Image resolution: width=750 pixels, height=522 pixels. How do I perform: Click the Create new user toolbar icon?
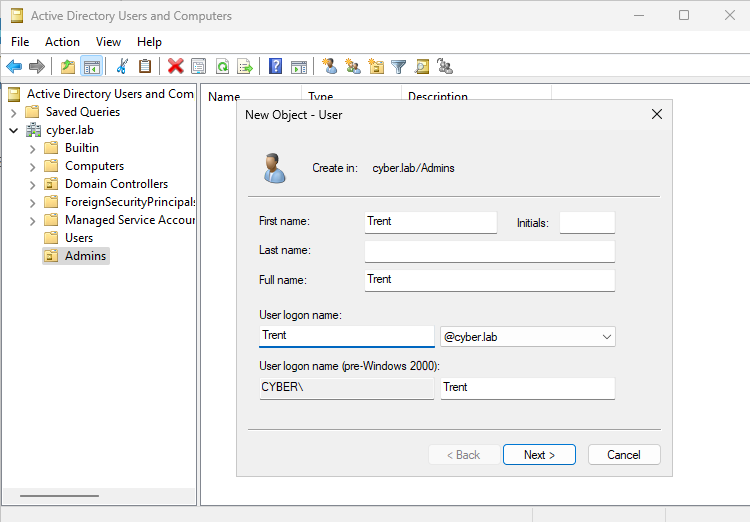click(329, 67)
